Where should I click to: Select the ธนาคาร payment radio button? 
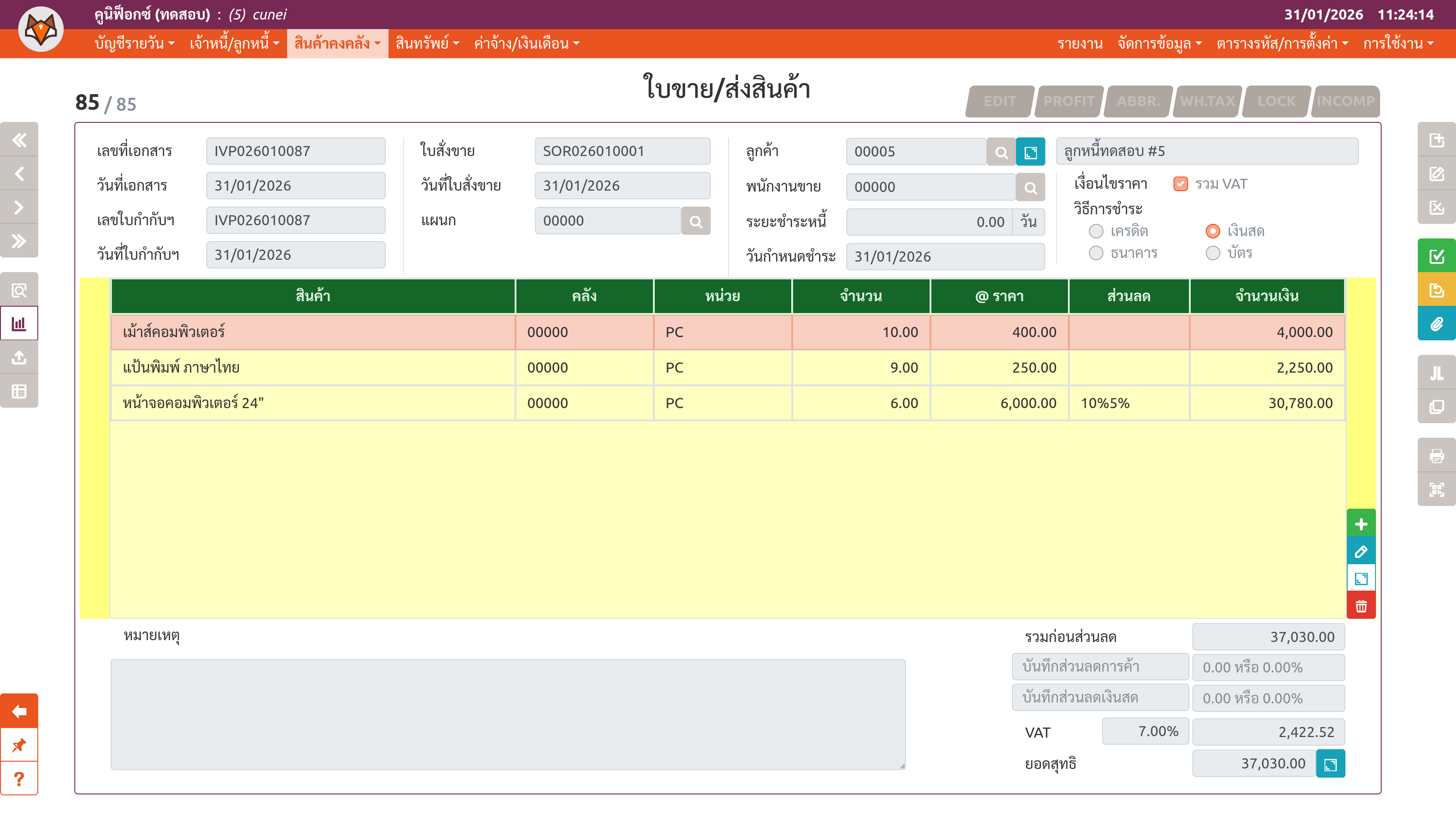[x=1096, y=253]
